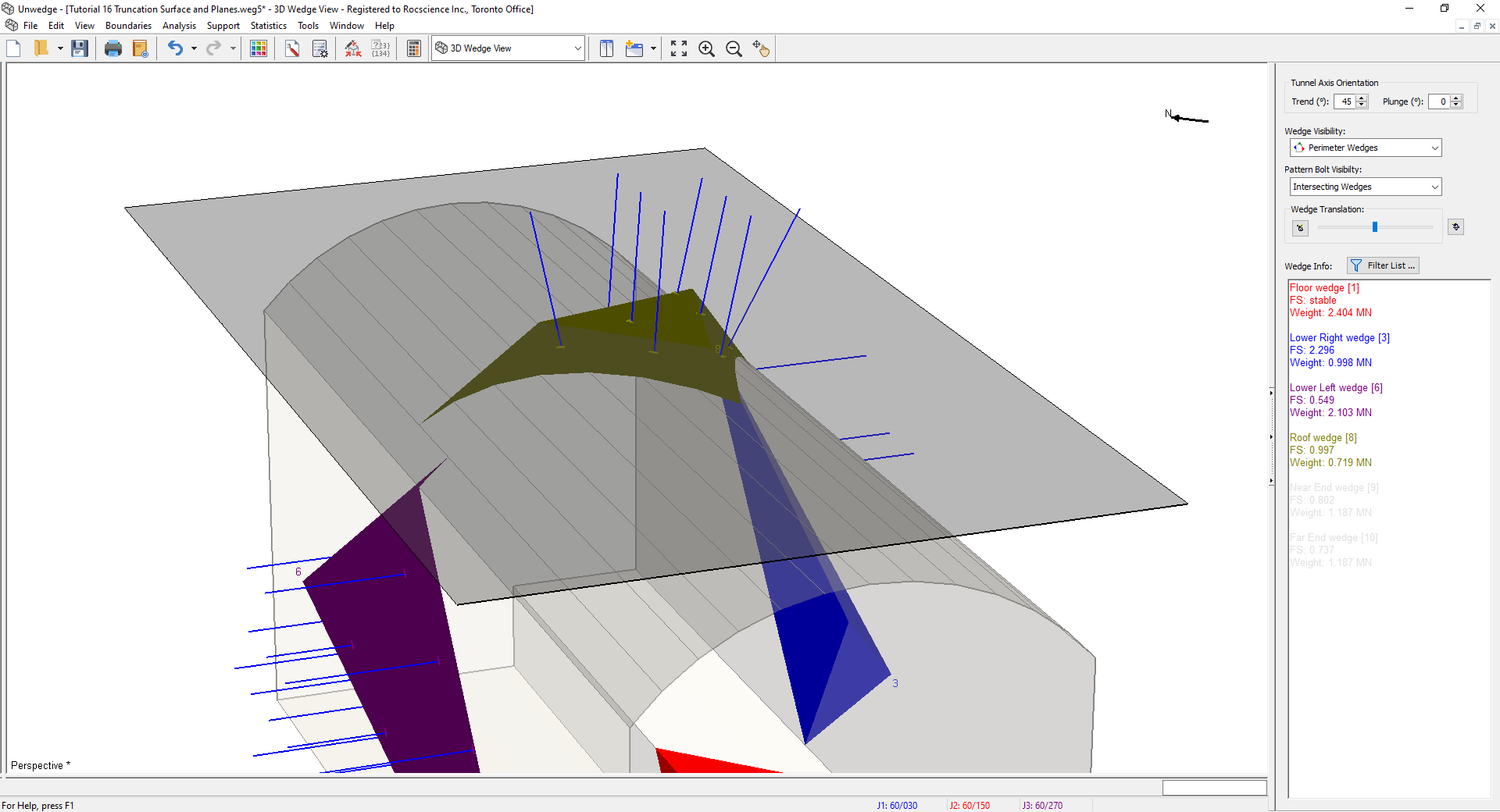This screenshot has width=1500, height=812.
Task: Open the Tools menu
Action: (x=309, y=26)
